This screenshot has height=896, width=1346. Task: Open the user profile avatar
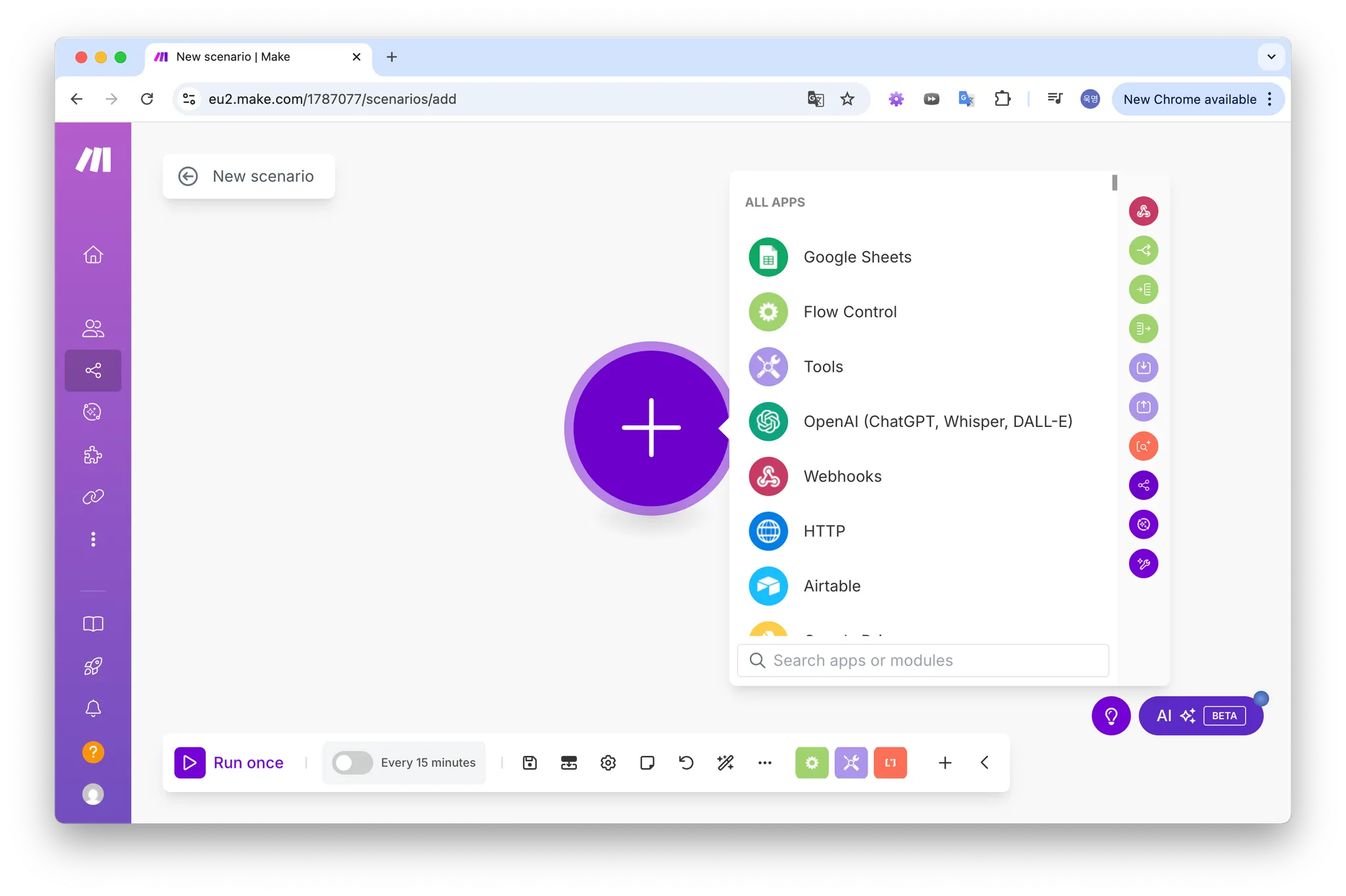pyautogui.click(x=93, y=794)
